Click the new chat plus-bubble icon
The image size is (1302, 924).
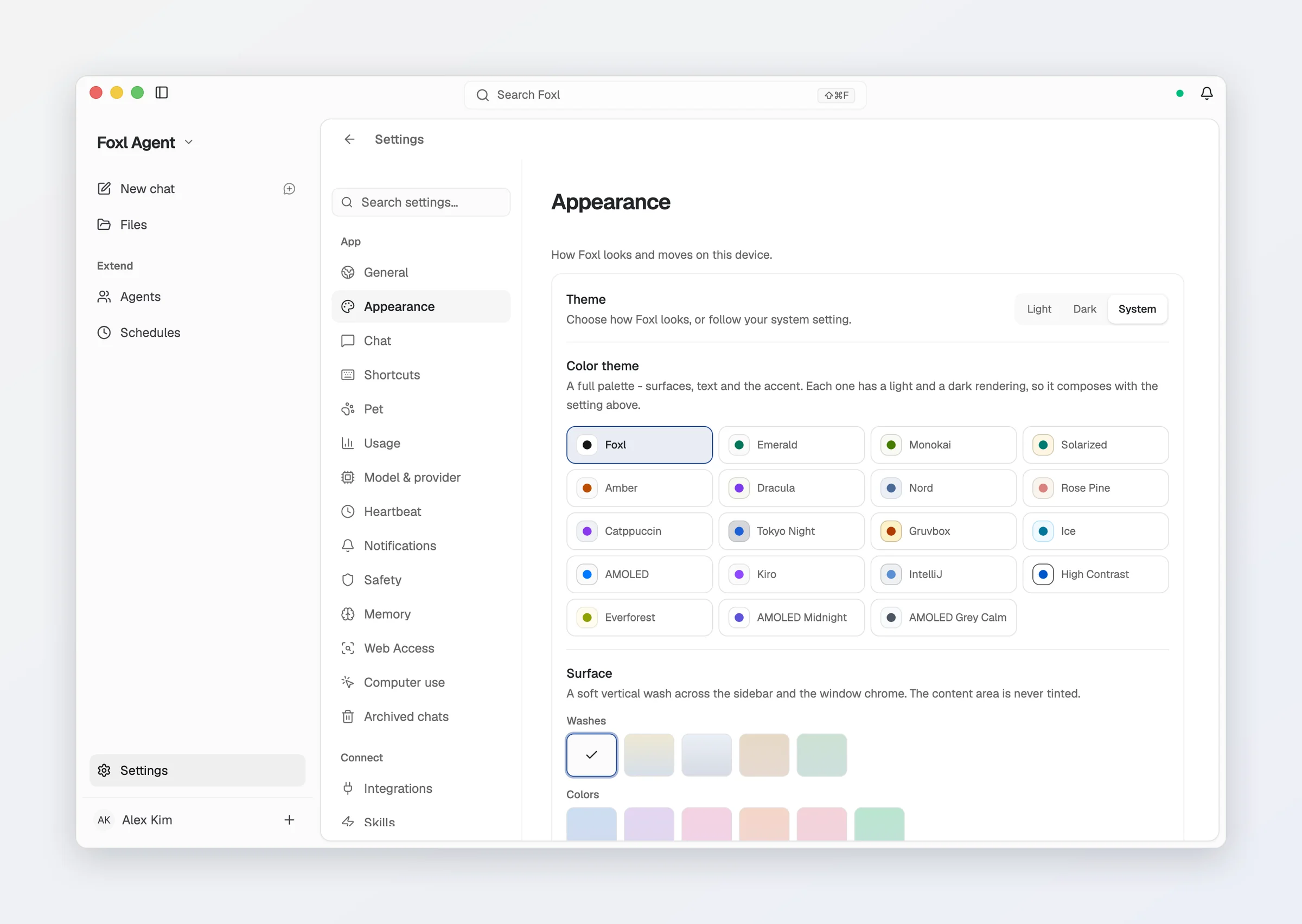[289, 189]
